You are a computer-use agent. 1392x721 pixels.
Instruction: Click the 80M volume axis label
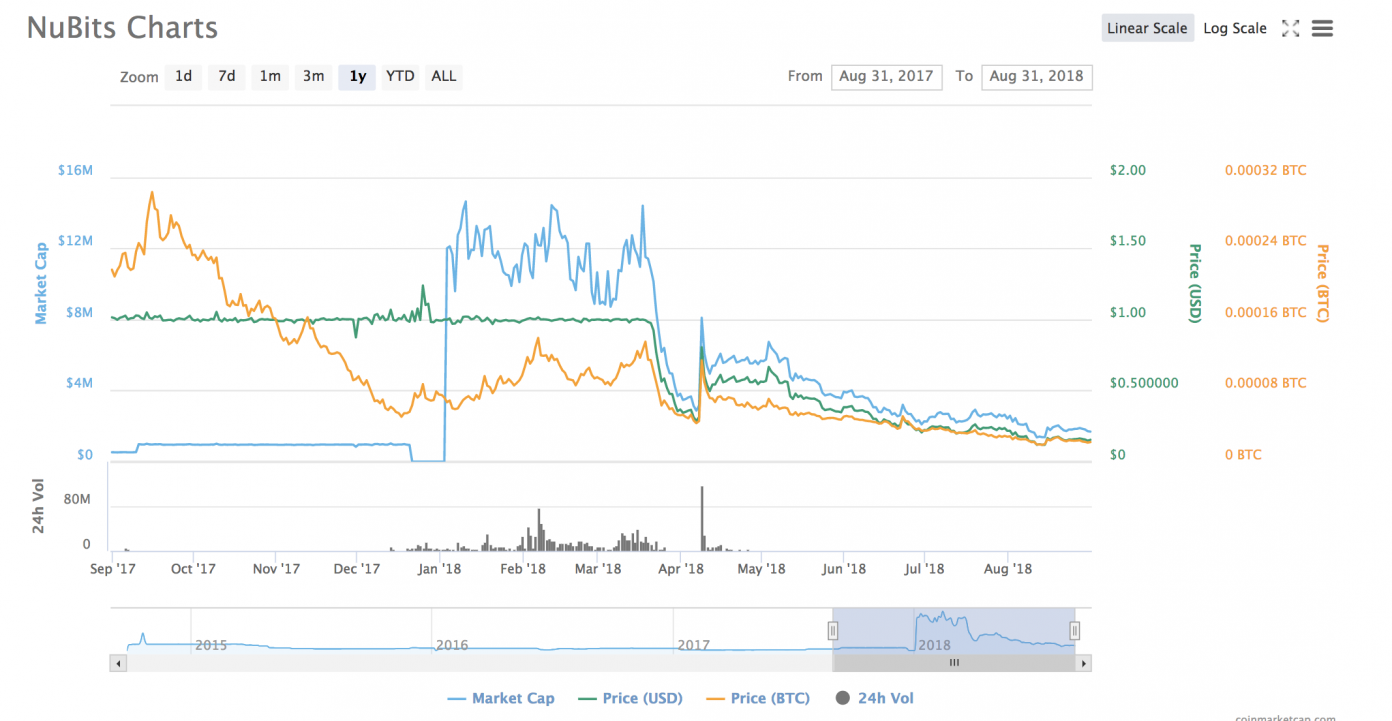pos(78,499)
